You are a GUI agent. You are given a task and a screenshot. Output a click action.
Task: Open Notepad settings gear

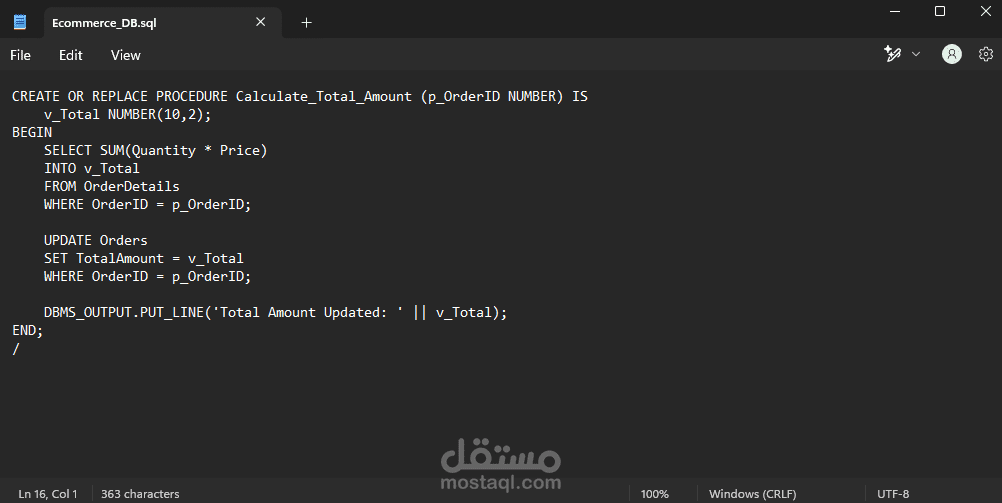[985, 54]
